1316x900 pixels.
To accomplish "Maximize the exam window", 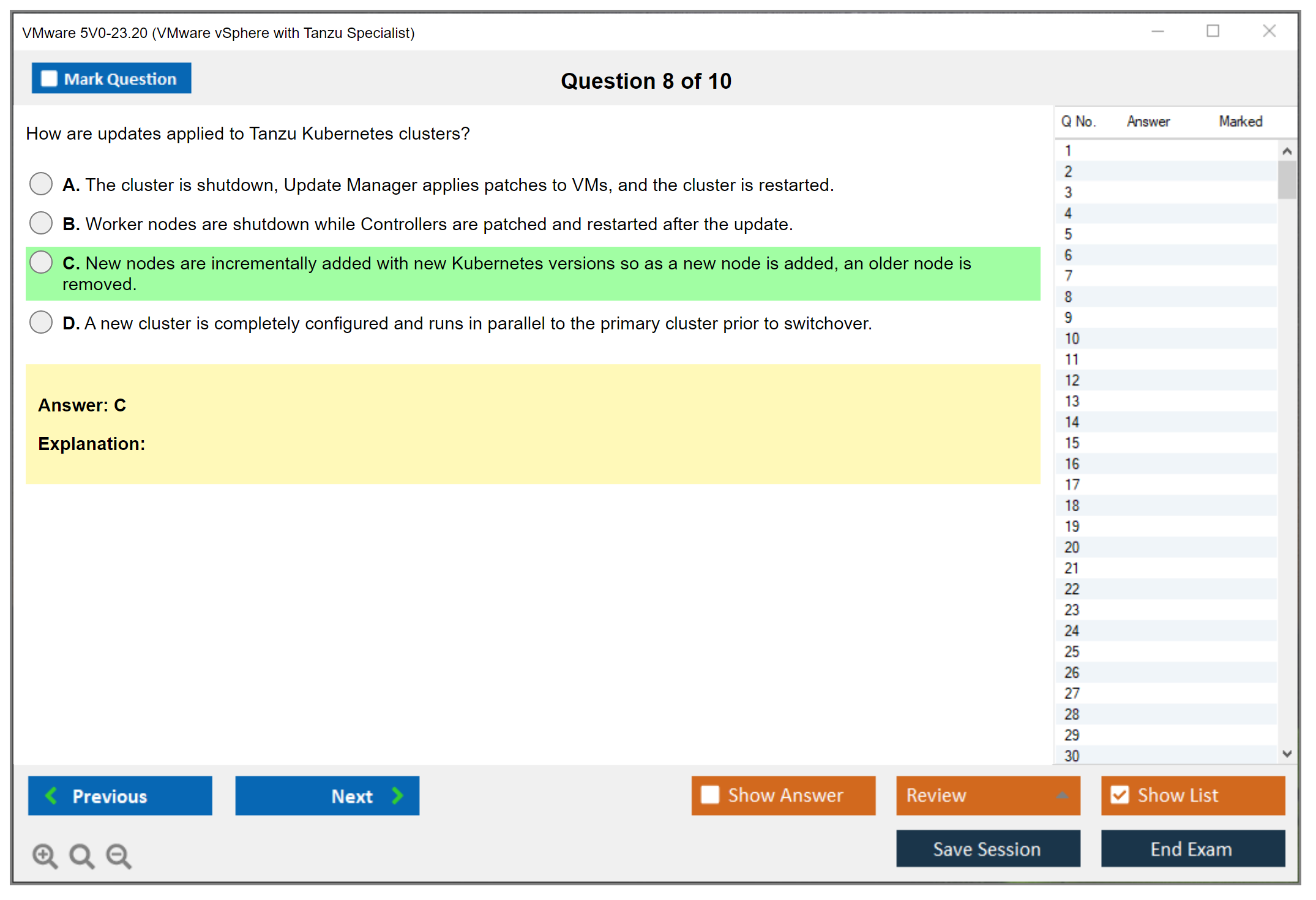I will point(1213,31).
